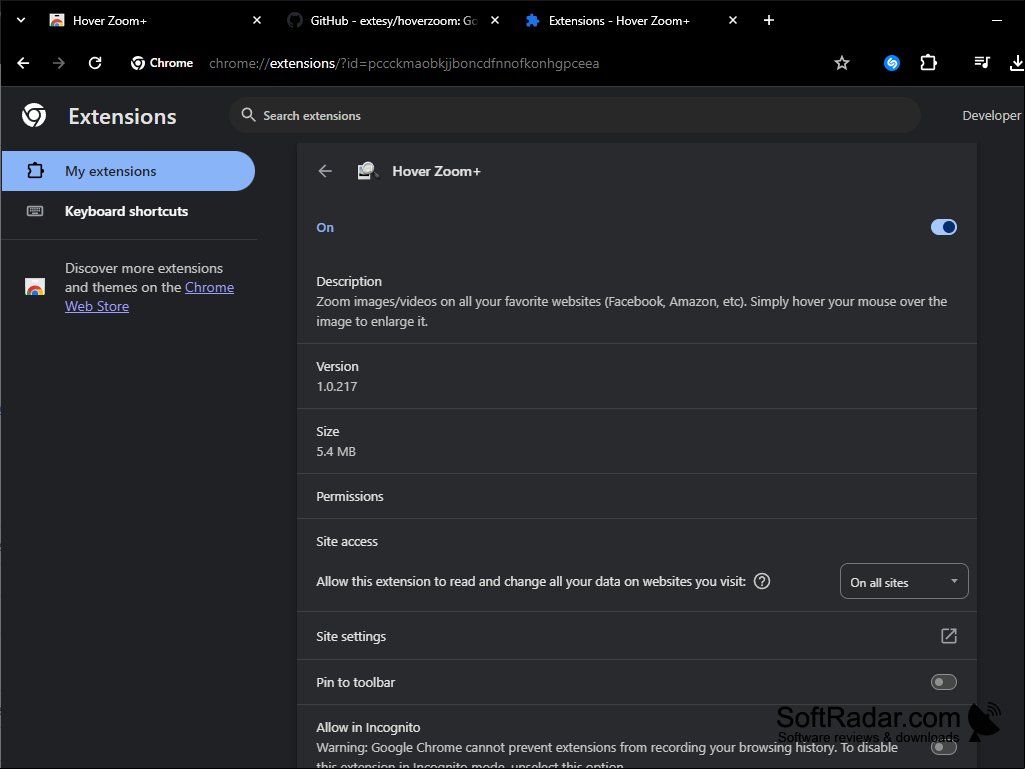Minimize the Chrome window
The image size is (1025, 769).
tap(996, 20)
